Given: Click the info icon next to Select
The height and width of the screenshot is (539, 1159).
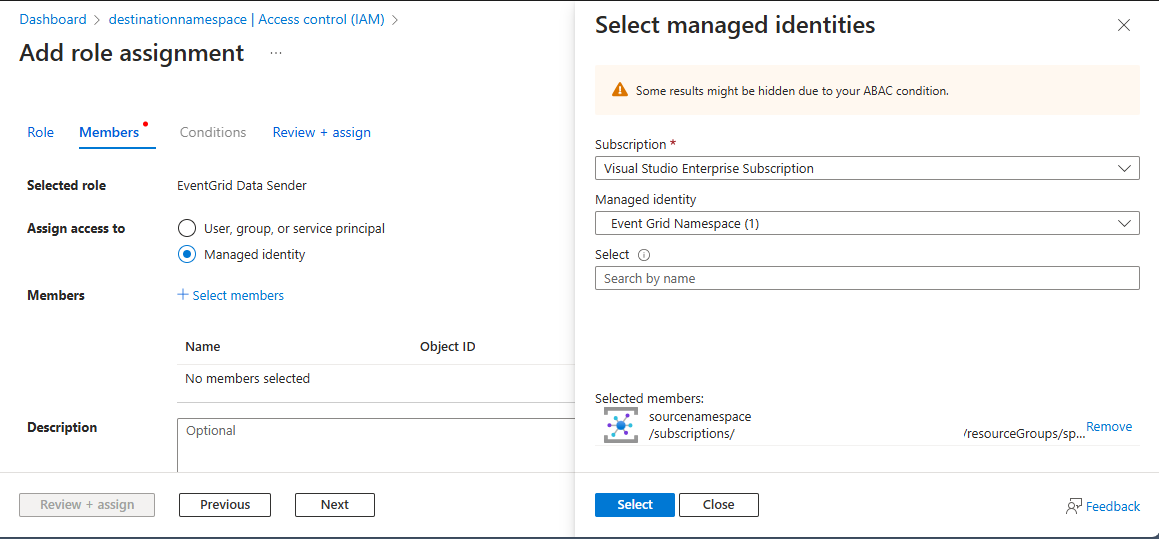Looking at the screenshot, I should tap(644, 255).
